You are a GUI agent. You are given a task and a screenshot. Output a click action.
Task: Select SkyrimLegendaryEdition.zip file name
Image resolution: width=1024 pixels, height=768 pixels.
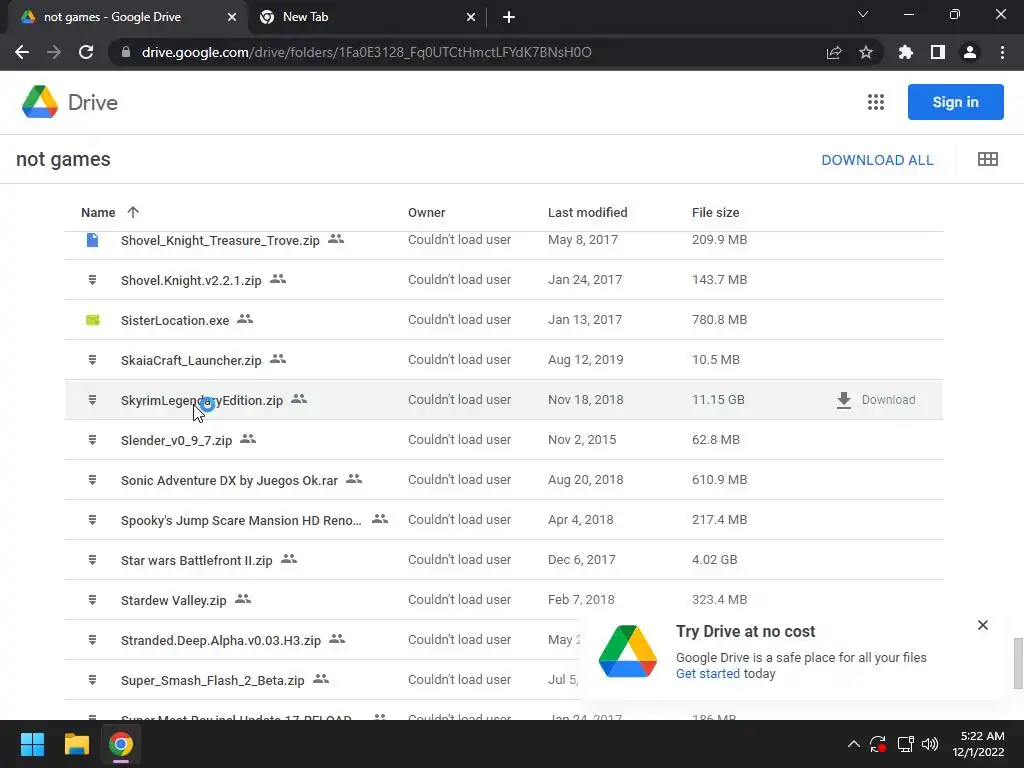(x=202, y=400)
